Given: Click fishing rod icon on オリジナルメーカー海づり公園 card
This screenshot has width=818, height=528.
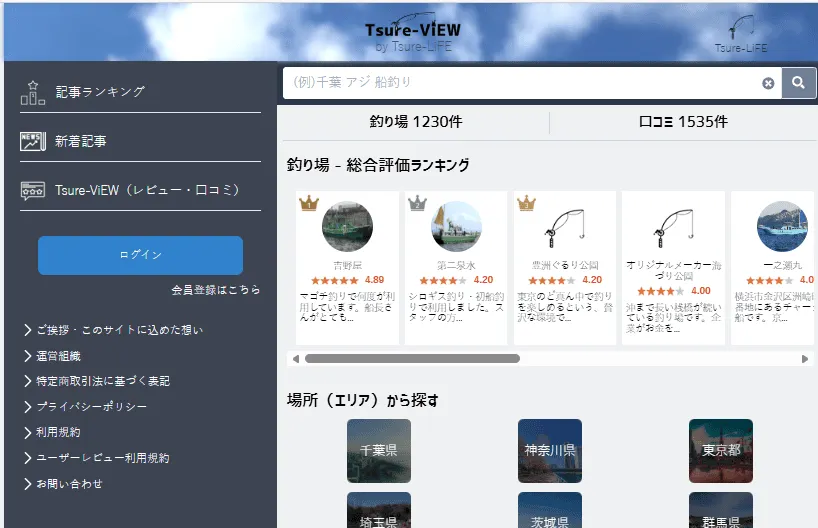Looking at the screenshot, I should (x=673, y=228).
